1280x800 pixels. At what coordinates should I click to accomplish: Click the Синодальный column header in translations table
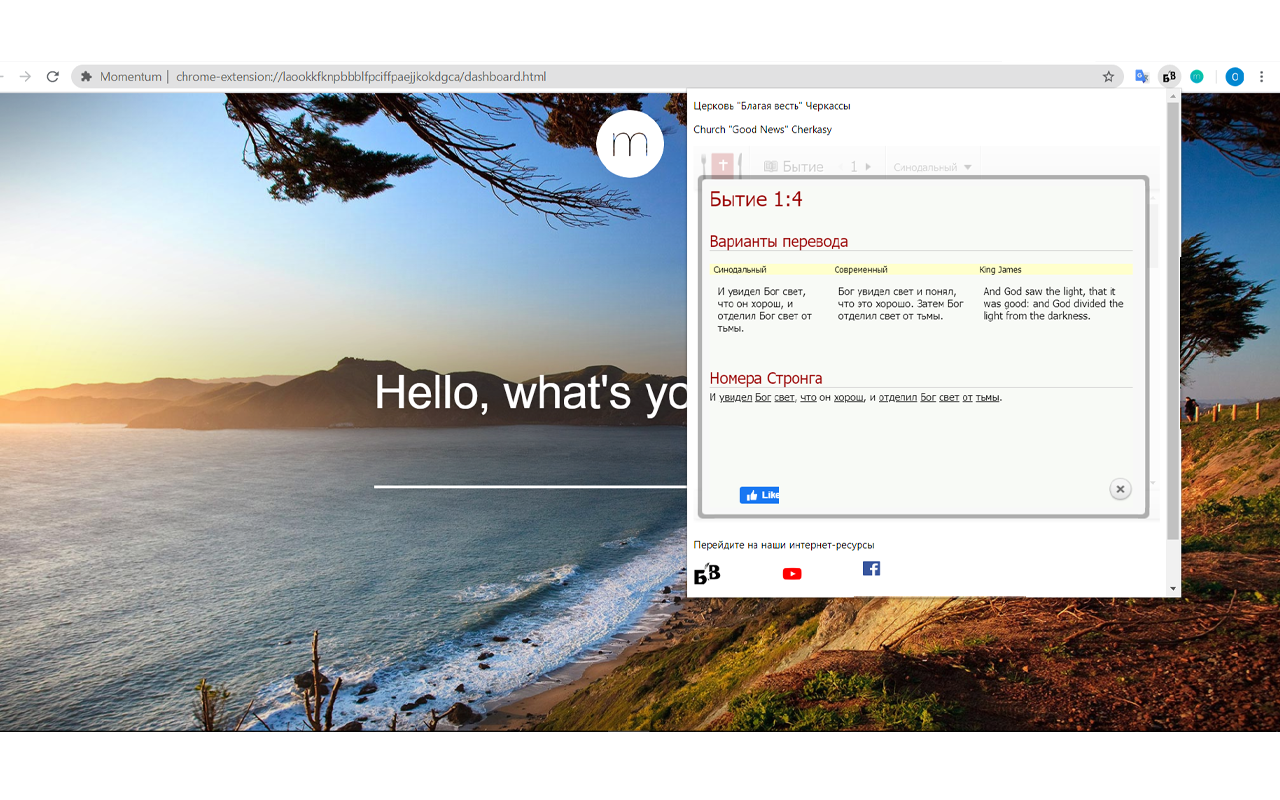coord(740,269)
